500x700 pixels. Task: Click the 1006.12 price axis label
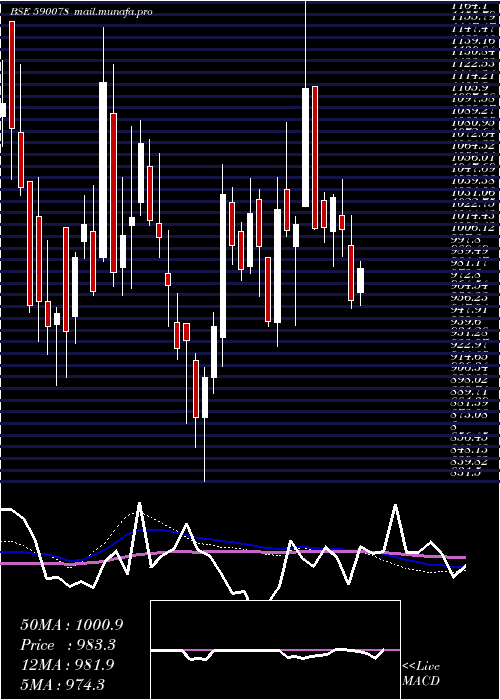tap(473, 228)
